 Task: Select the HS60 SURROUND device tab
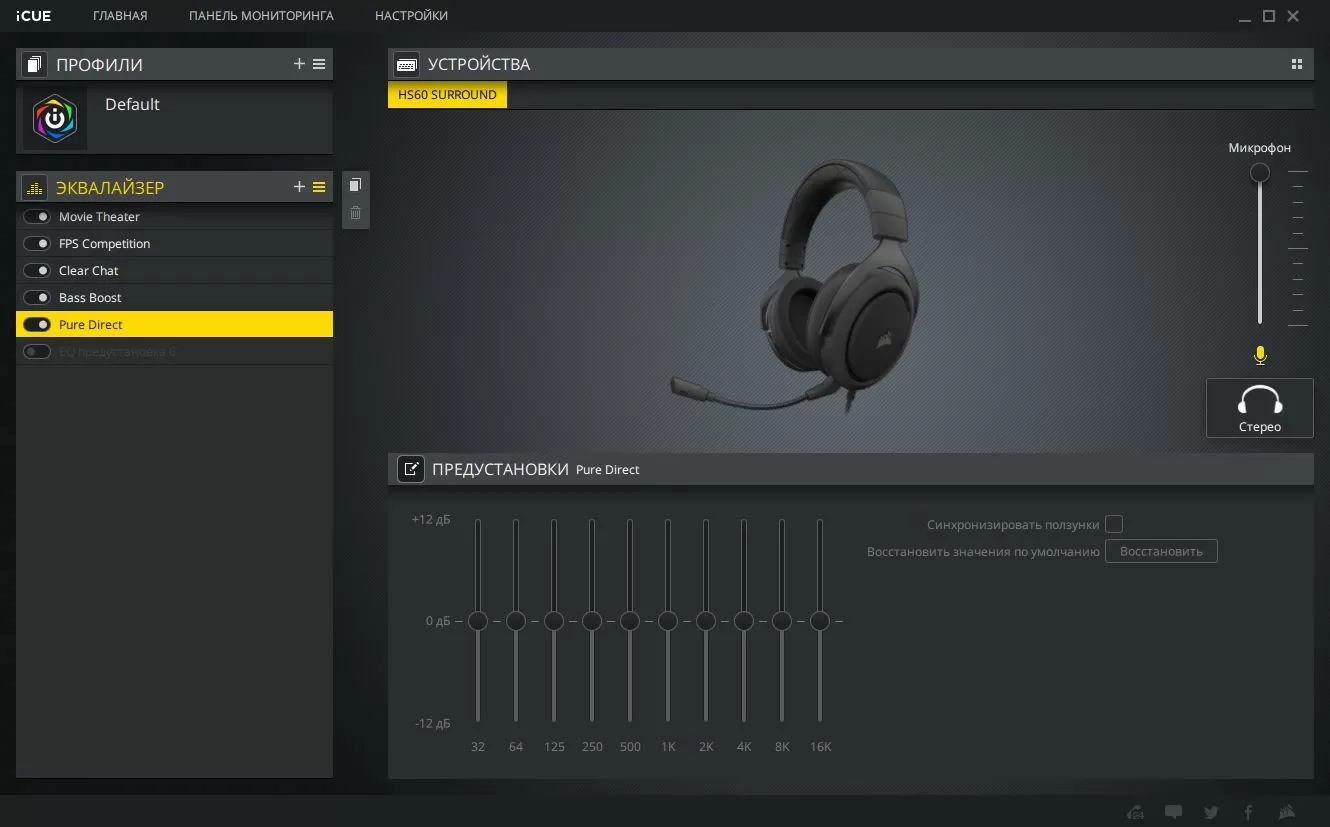point(447,95)
